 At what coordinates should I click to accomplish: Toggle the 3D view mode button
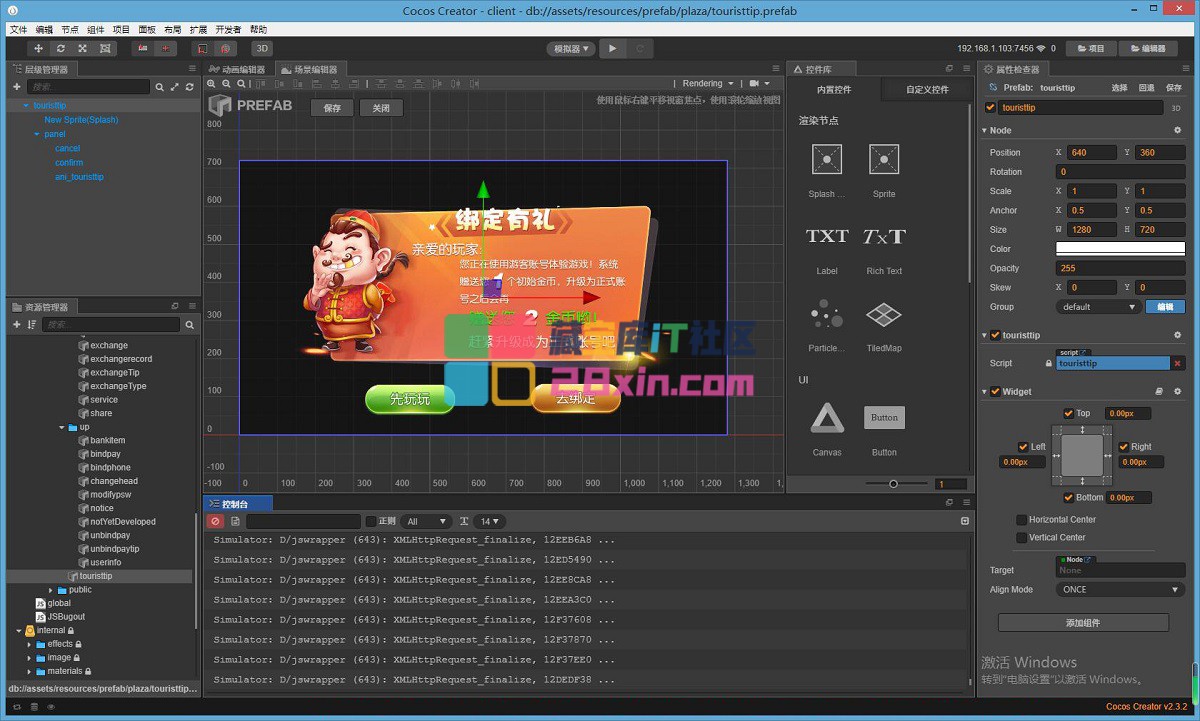[262, 48]
